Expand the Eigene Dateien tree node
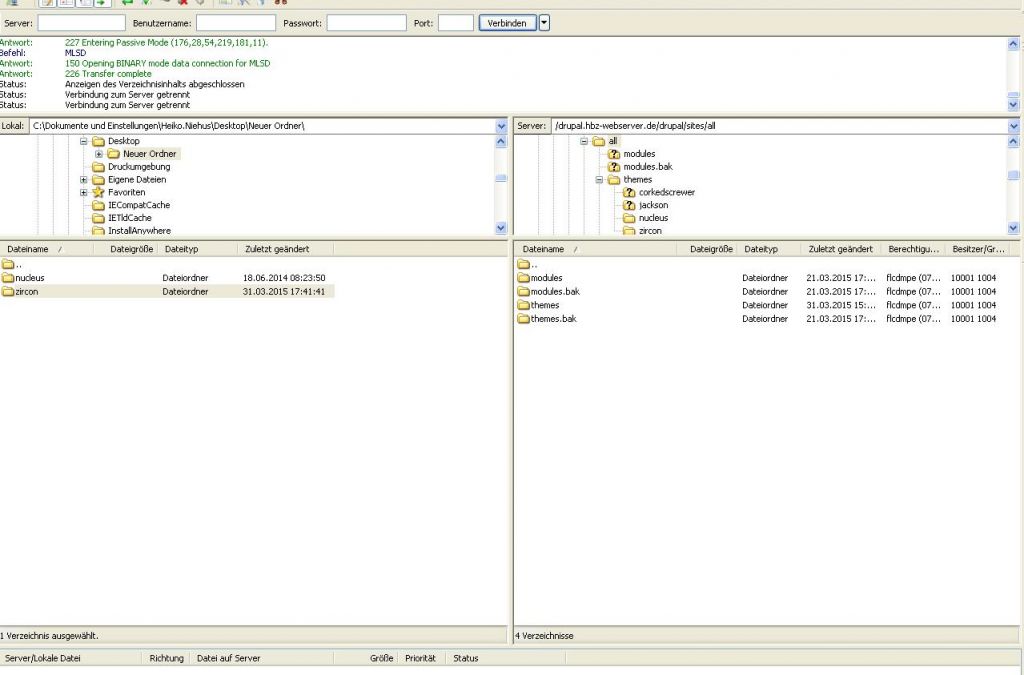Viewport: 1024px width, 675px height. click(84, 180)
